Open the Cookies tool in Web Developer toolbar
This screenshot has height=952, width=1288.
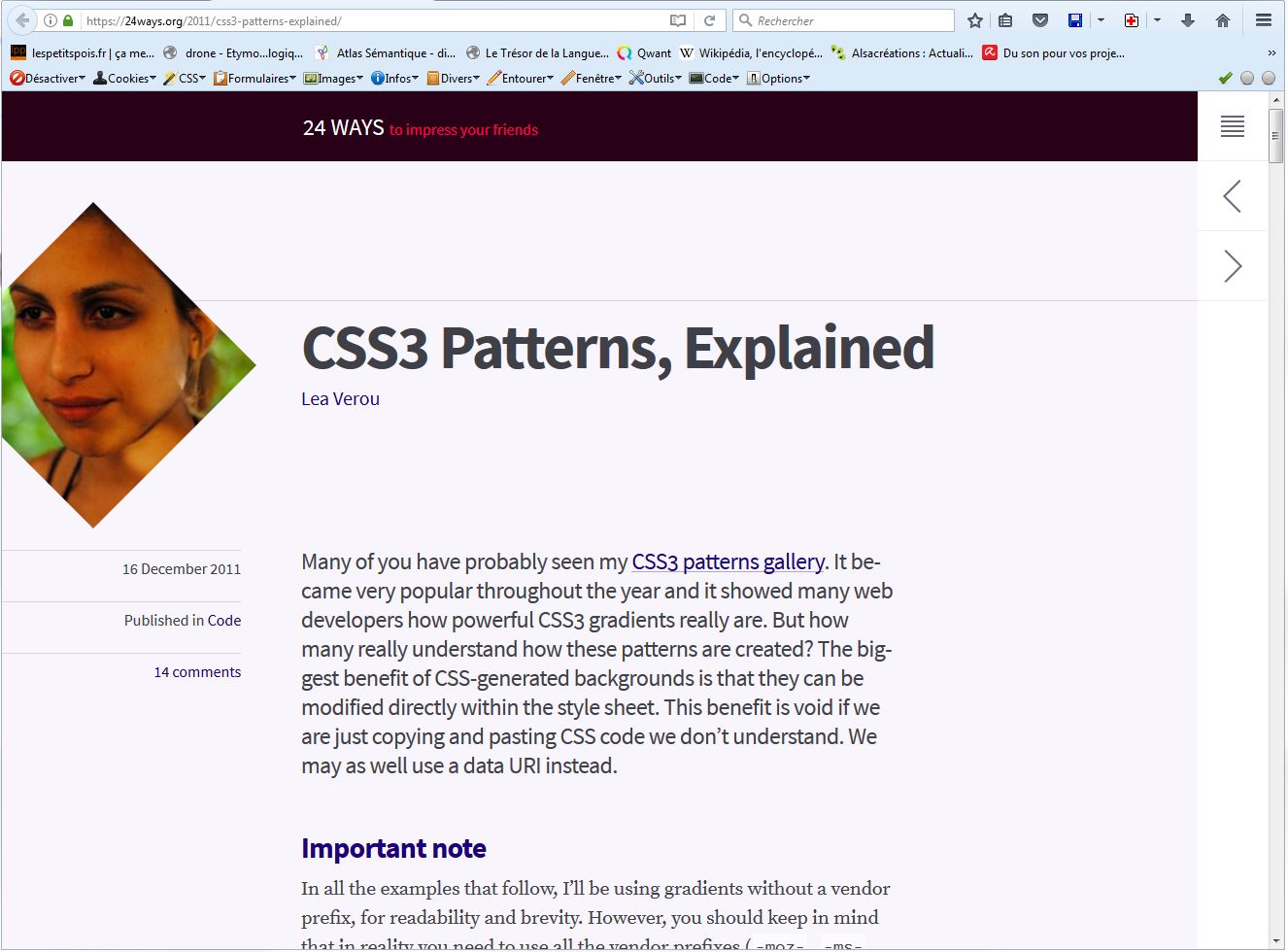tap(124, 78)
